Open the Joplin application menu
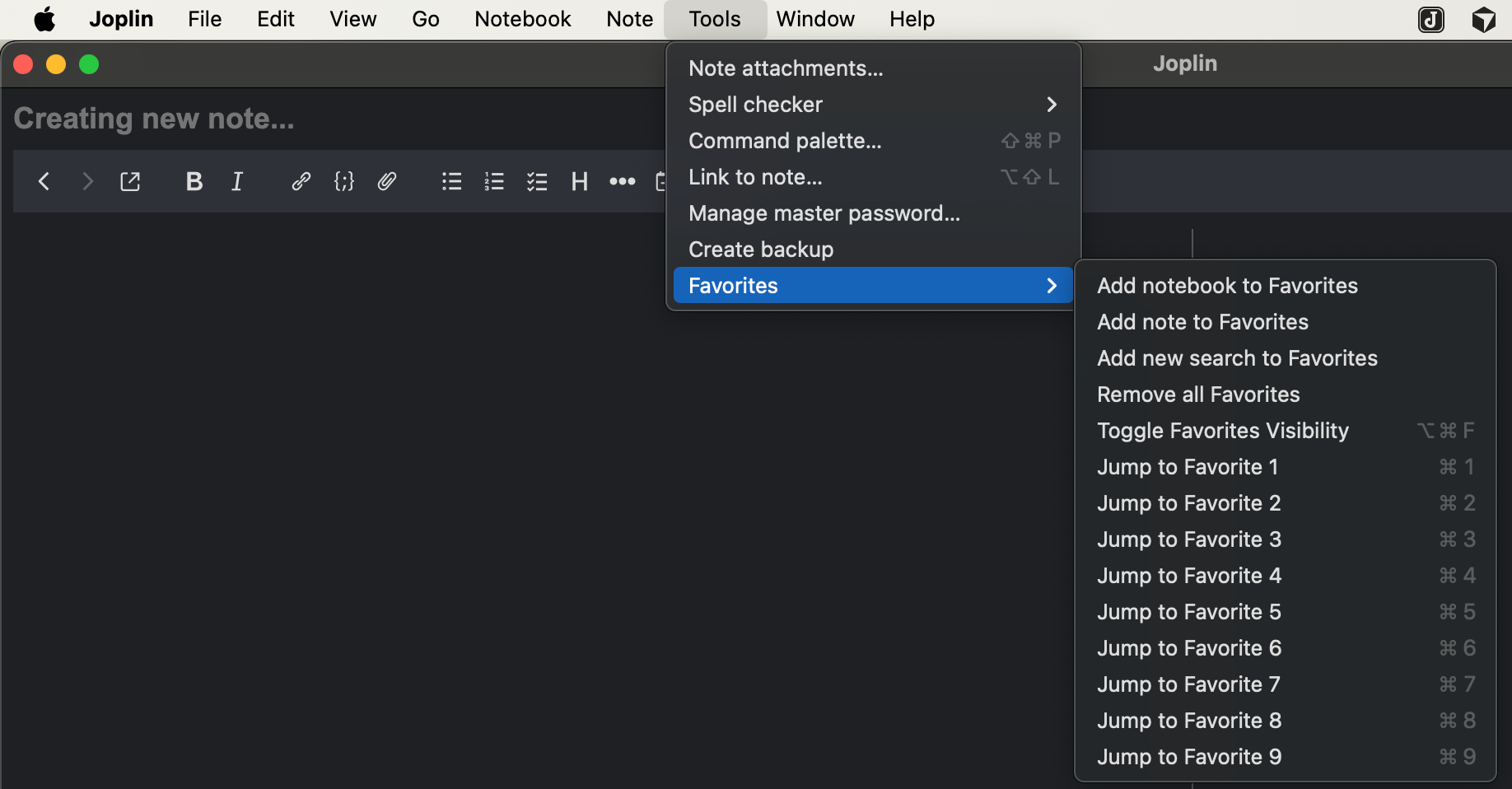Viewport: 1512px width, 789px height. [121, 19]
